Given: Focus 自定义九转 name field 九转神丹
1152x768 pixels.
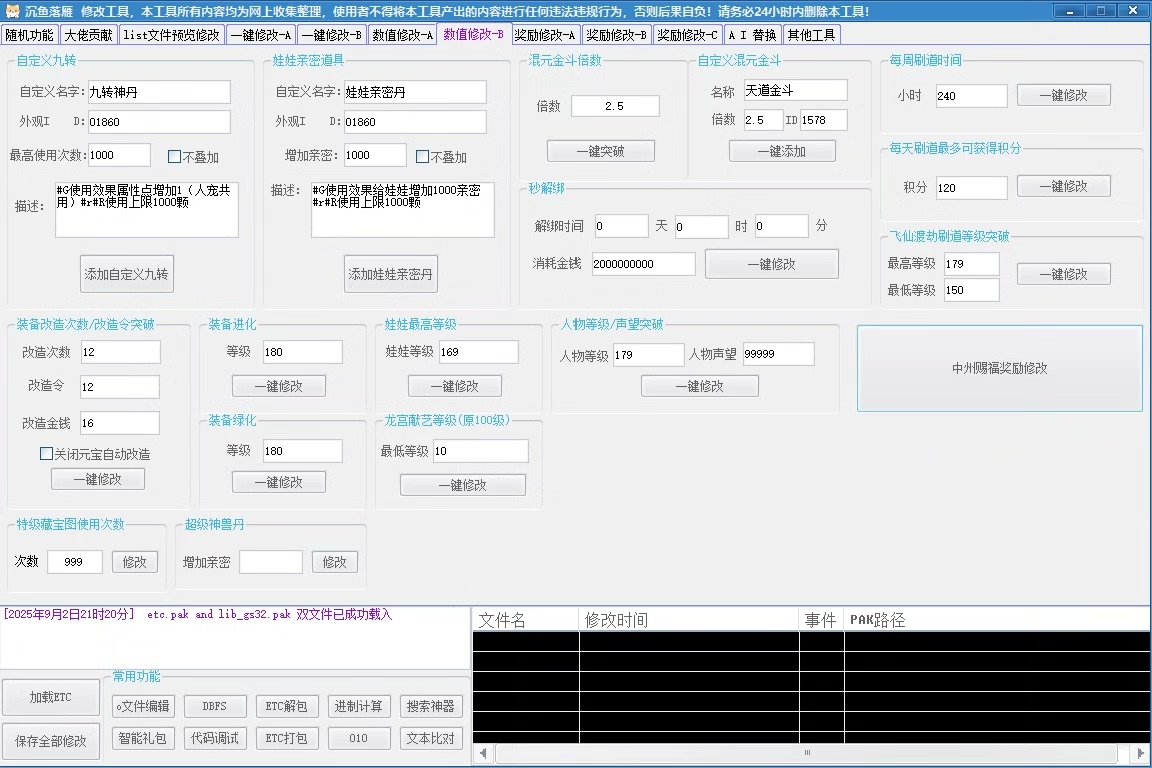Looking at the screenshot, I should click(159, 92).
